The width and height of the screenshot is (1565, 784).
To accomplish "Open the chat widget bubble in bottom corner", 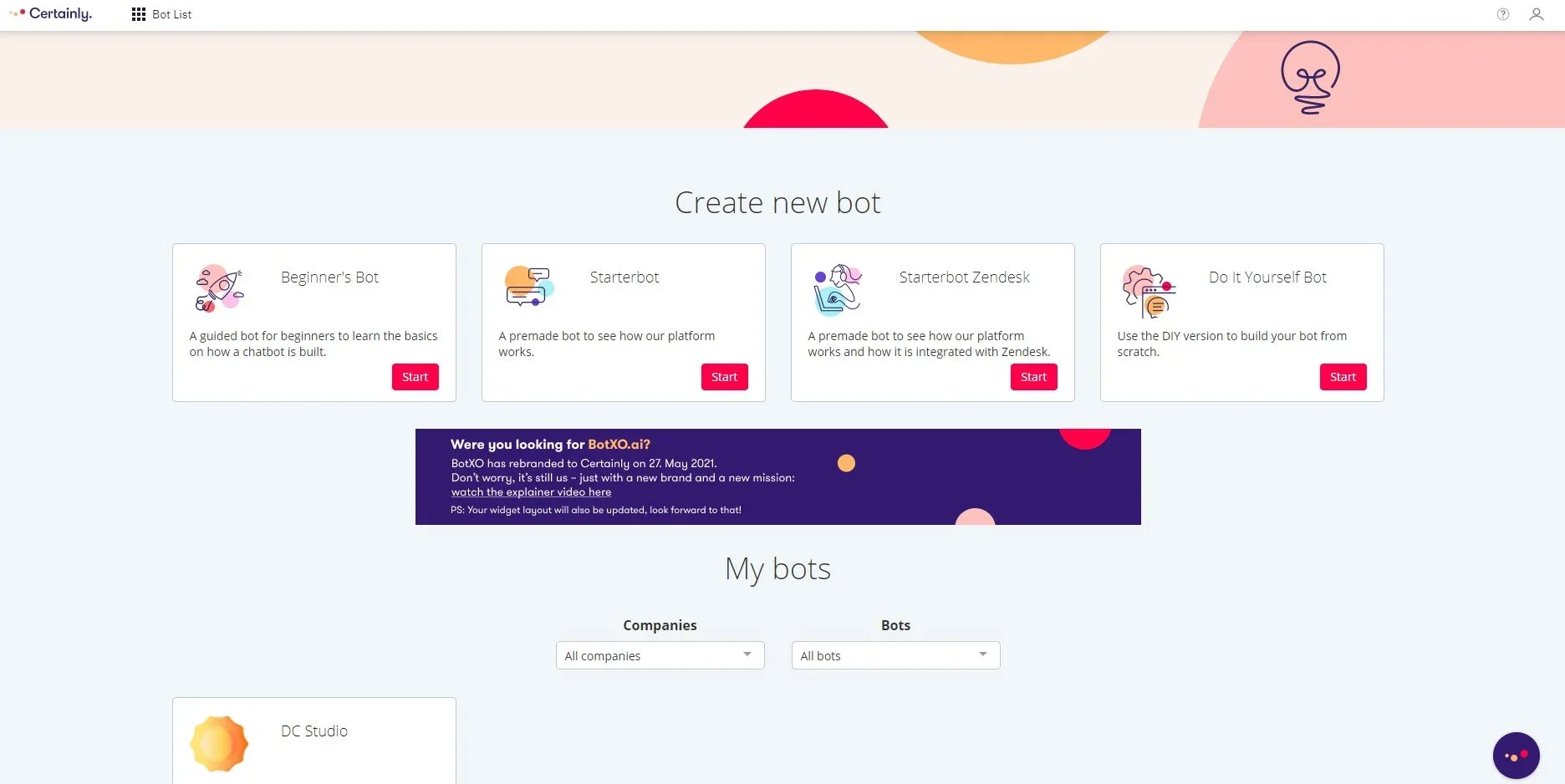I will [x=1517, y=755].
